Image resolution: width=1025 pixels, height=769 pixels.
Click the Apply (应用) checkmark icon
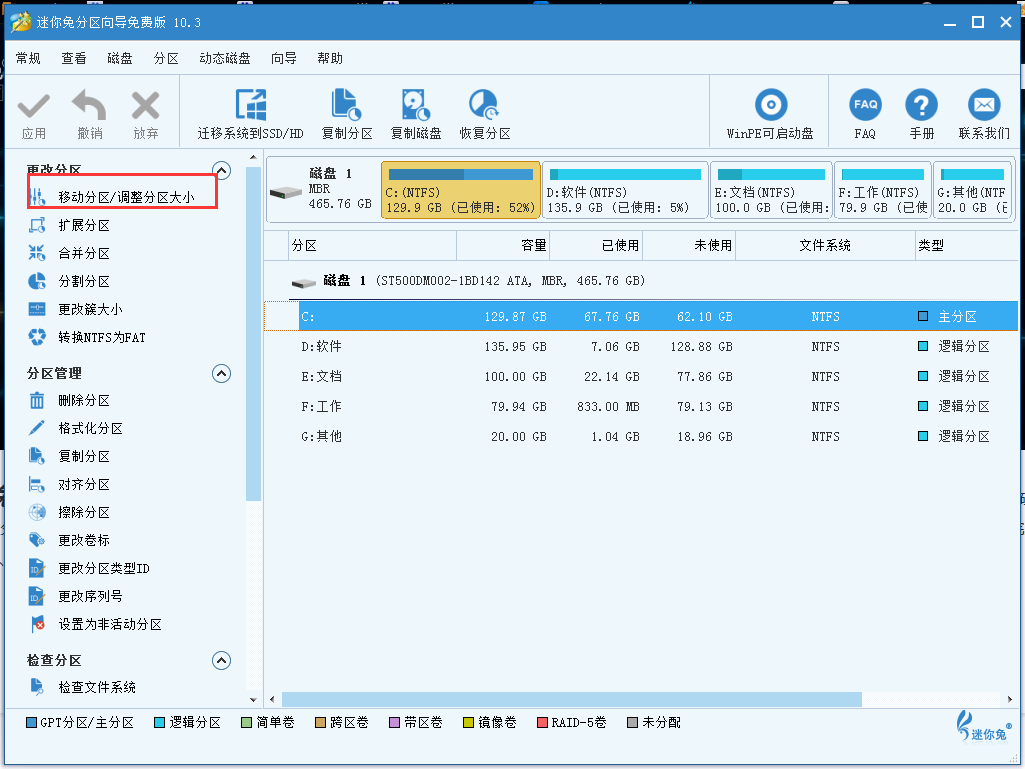(33, 106)
